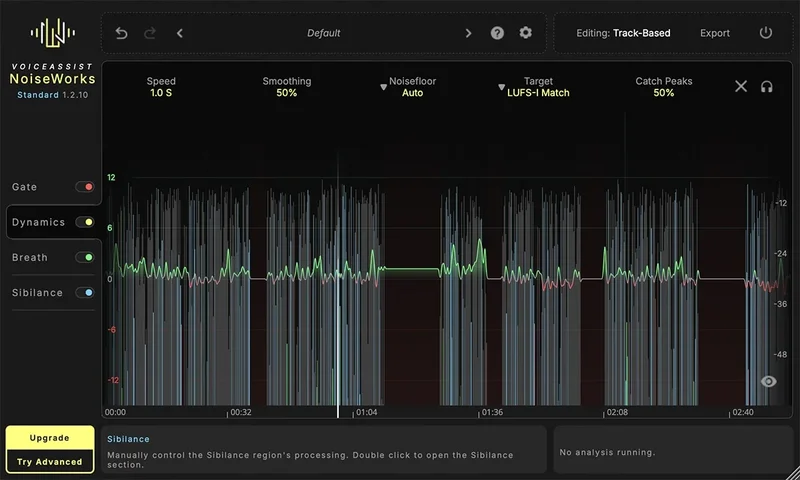Click the Export button
800x480 pixels.
coord(714,33)
